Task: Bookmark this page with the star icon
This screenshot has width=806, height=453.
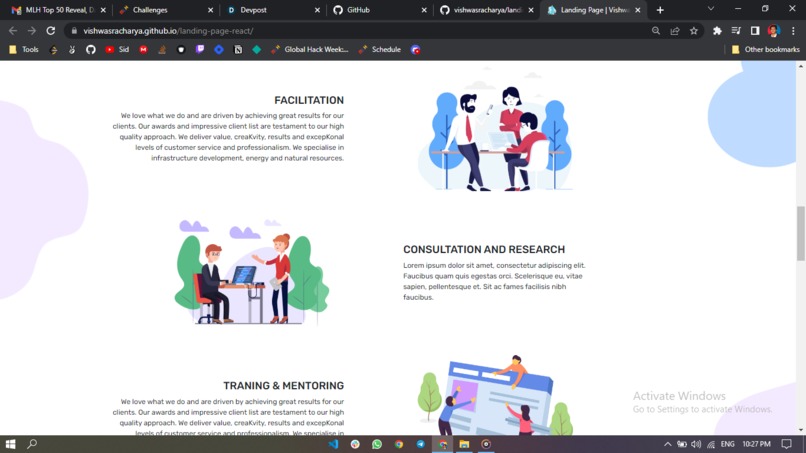Action: (694, 31)
